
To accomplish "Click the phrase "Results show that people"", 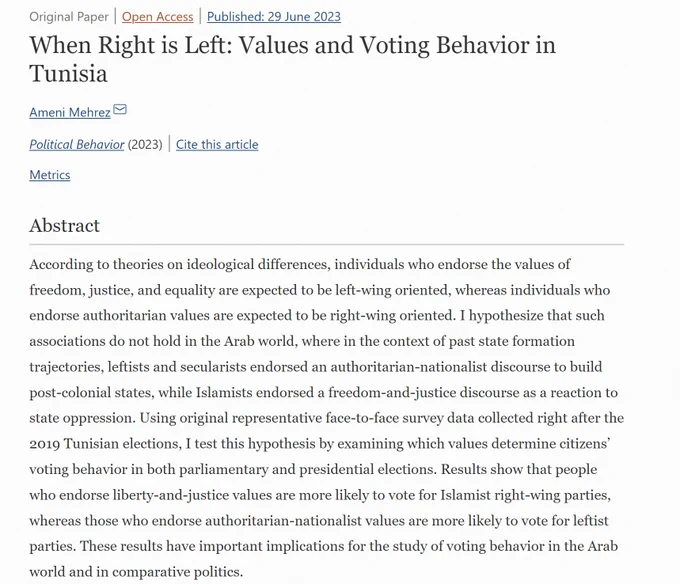I will [x=519, y=469].
